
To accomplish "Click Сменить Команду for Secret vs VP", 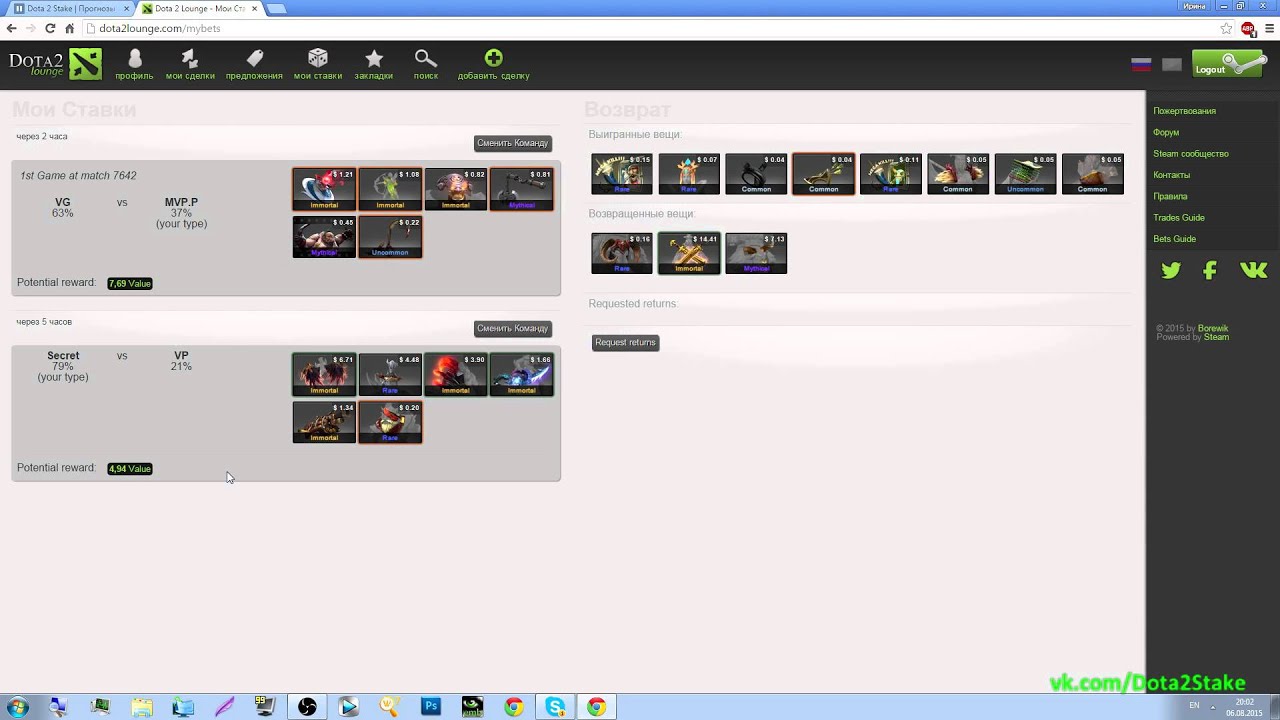I will [x=512, y=328].
